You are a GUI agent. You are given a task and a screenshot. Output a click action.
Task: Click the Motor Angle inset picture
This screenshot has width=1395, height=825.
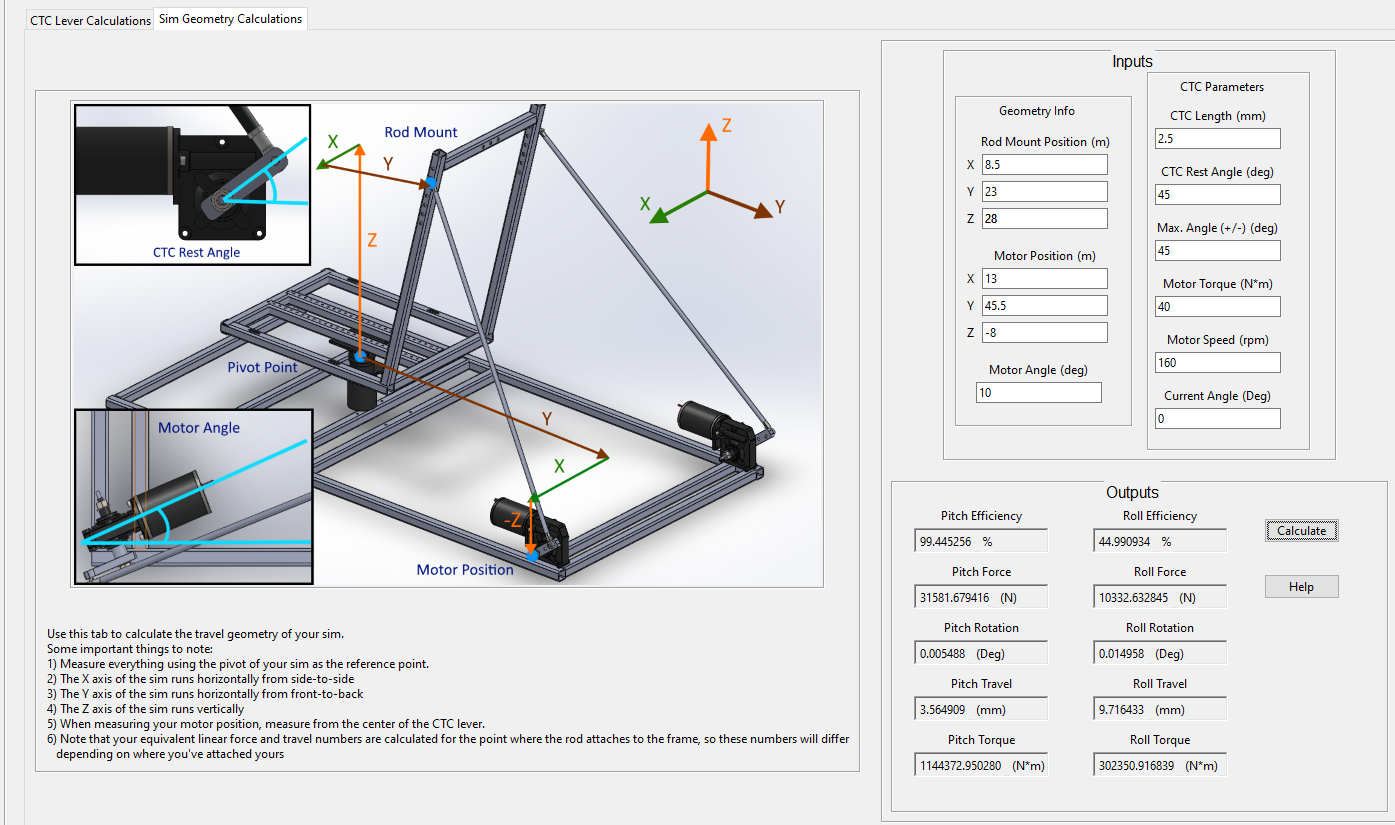(x=194, y=495)
